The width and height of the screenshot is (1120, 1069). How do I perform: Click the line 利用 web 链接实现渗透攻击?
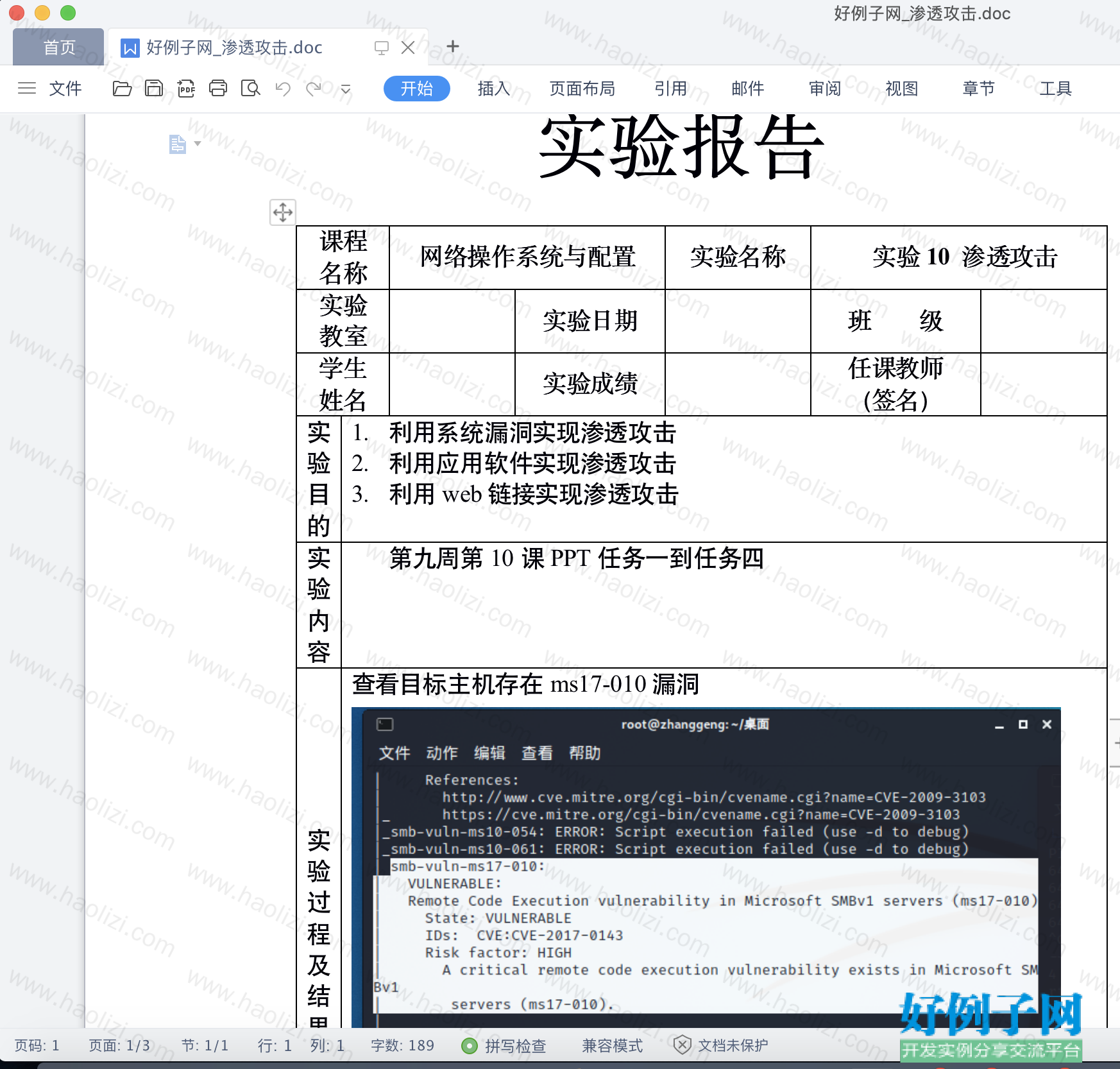pos(534,495)
